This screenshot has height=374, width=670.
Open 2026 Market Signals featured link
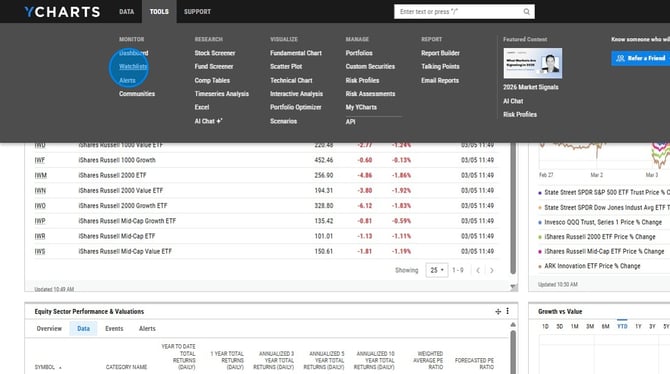[531, 87]
